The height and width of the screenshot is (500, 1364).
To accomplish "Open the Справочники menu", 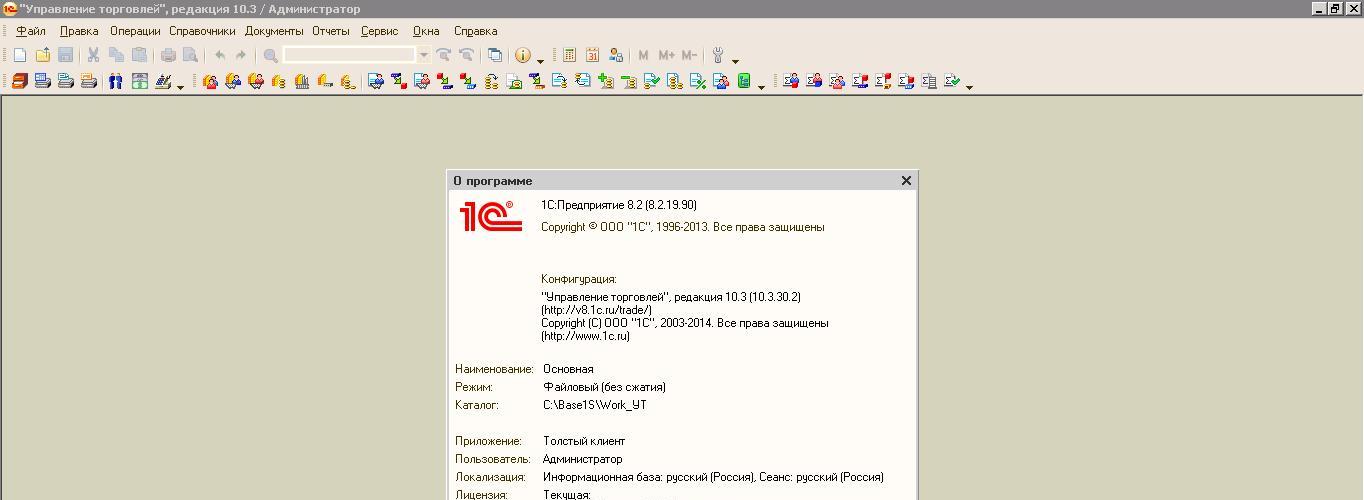I will point(202,31).
